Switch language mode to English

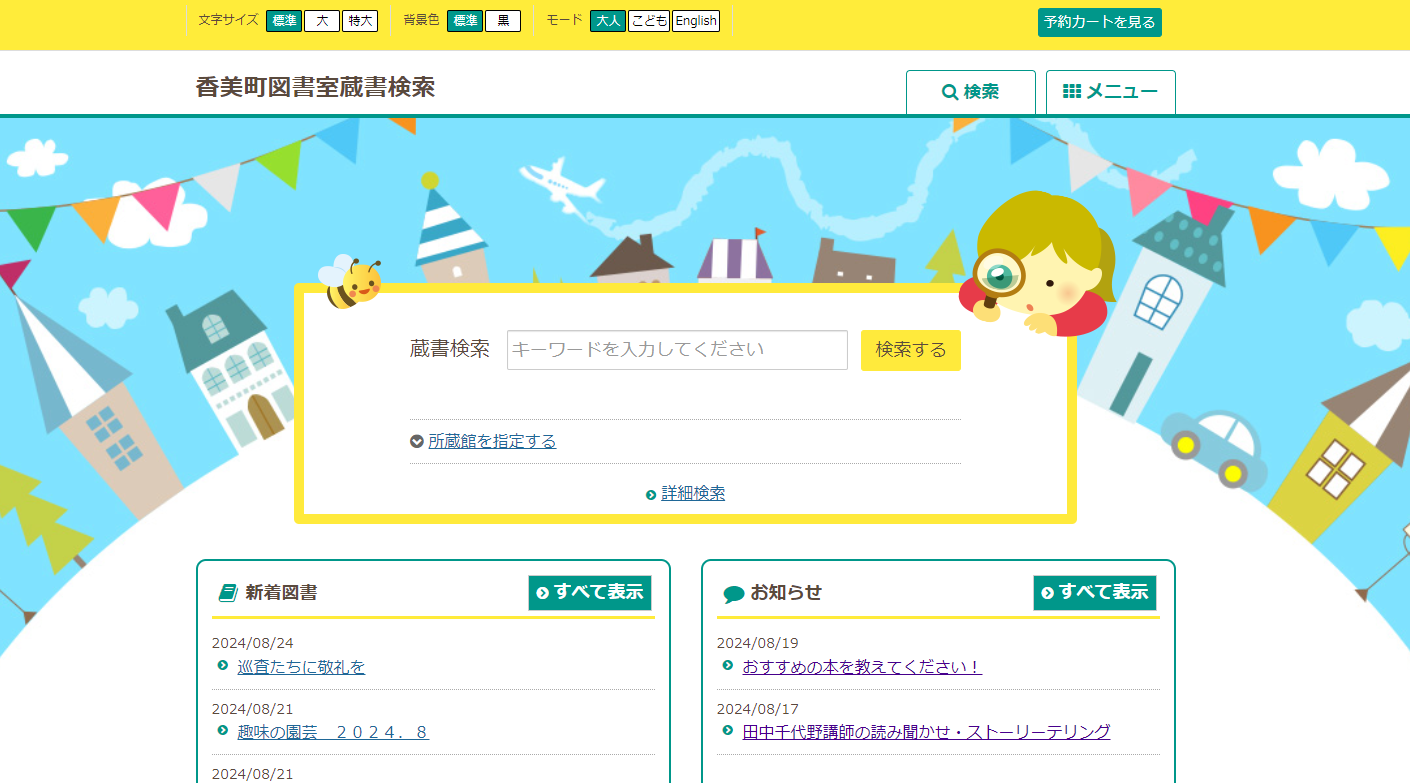click(696, 21)
